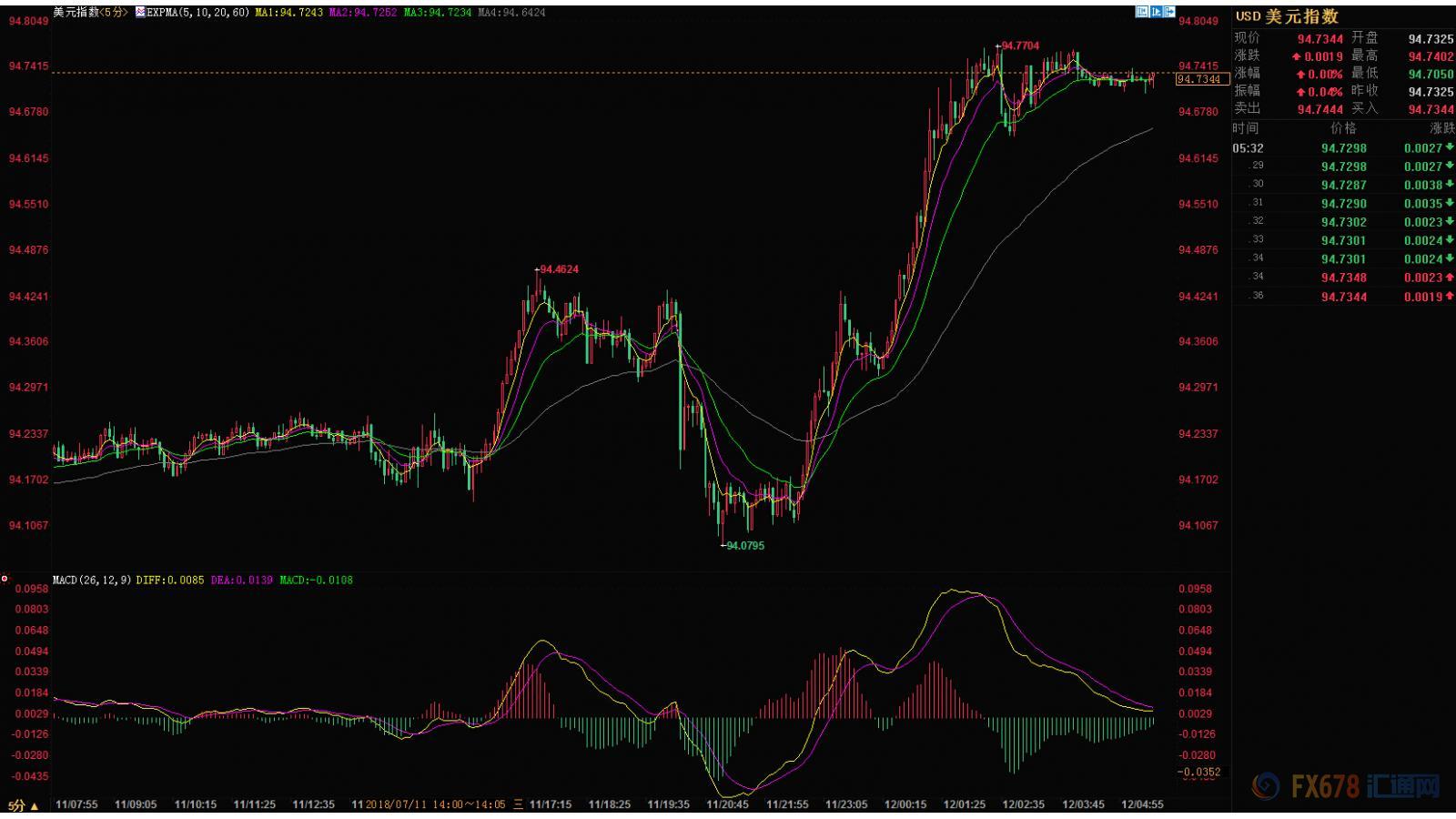The image size is (1456, 819).
Task: Click the 94.7704 high price marker
Action: coord(1020,45)
